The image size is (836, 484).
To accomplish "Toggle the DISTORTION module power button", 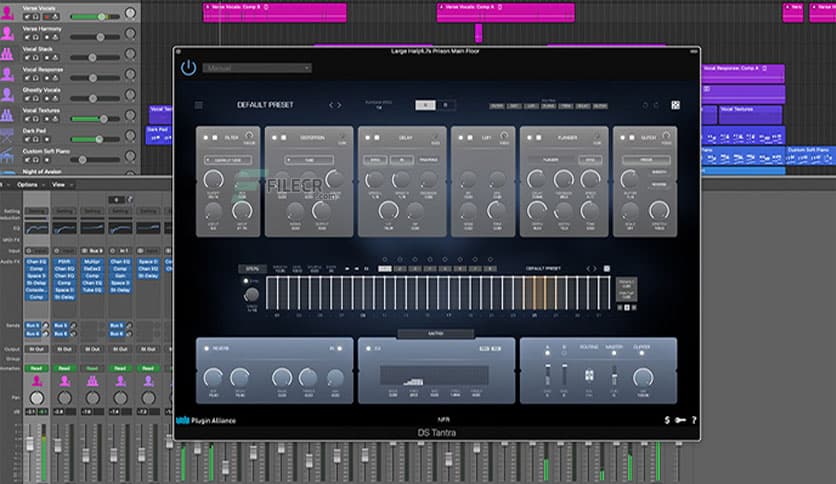I will coord(275,138).
